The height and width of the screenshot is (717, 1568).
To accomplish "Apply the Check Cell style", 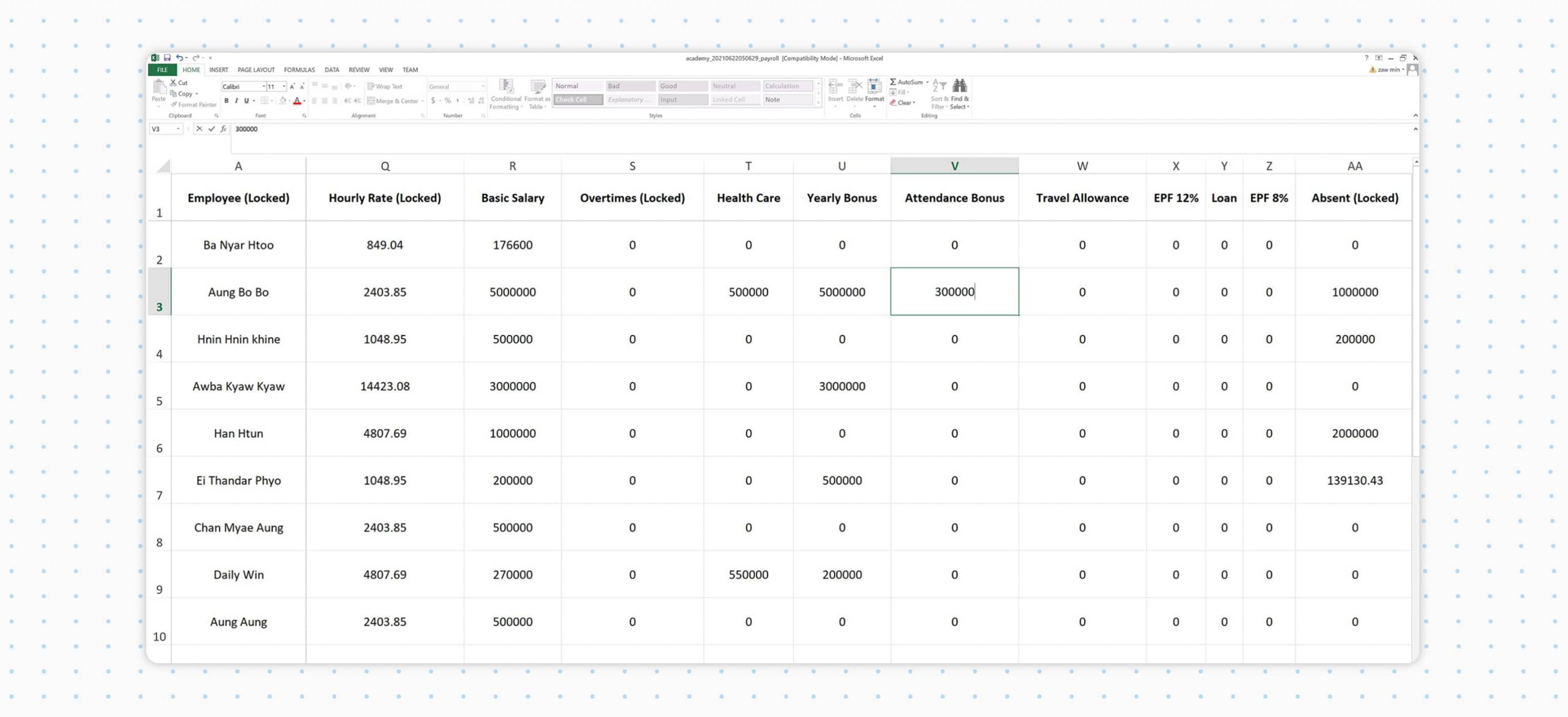I will pyautogui.click(x=578, y=100).
